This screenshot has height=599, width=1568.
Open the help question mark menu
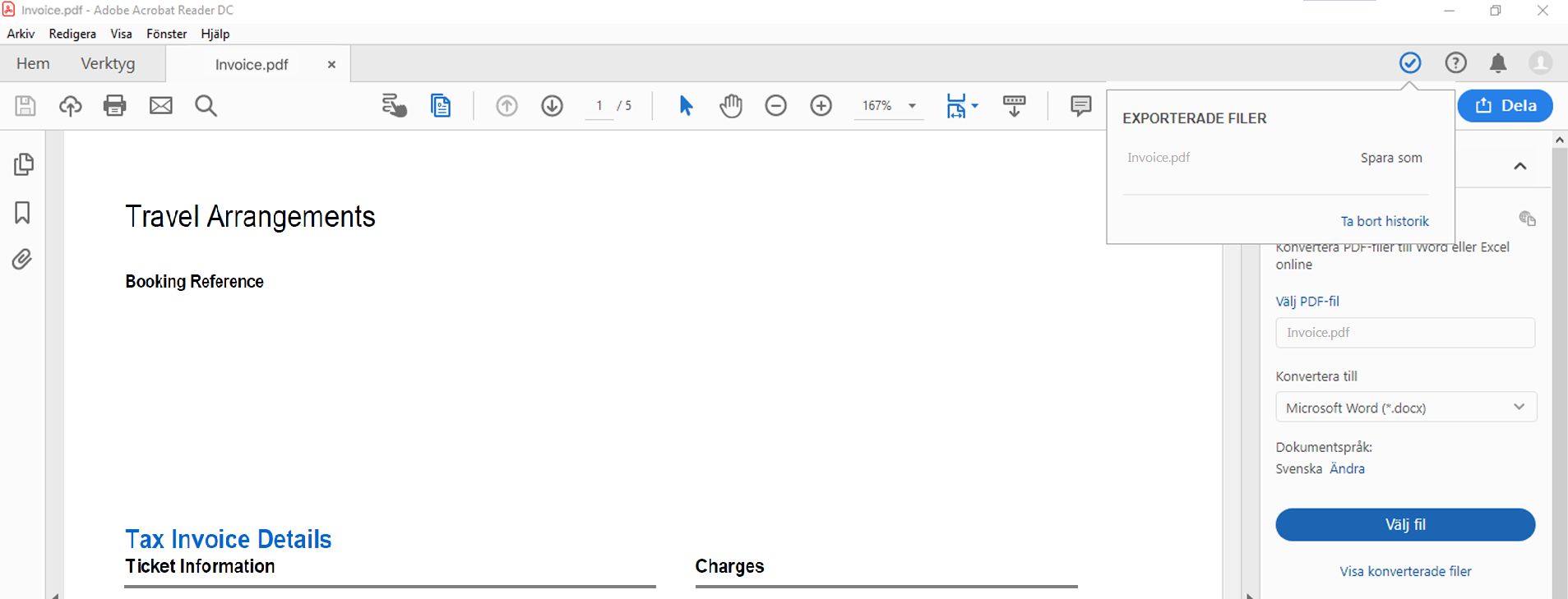click(1456, 62)
